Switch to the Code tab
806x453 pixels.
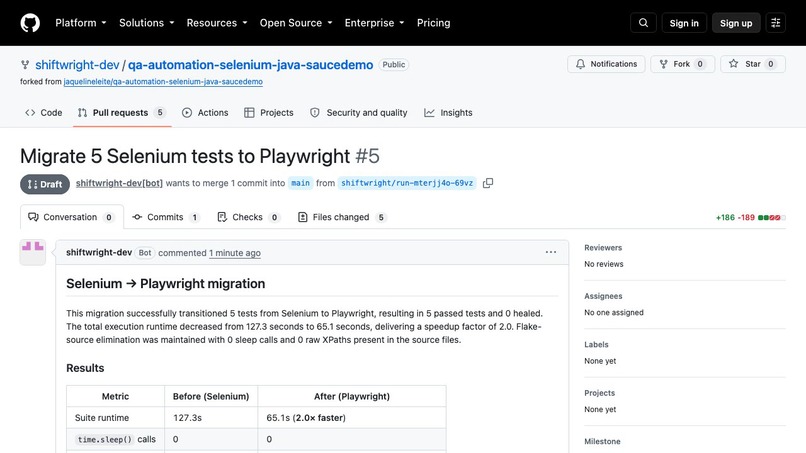pyautogui.click(x=44, y=113)
